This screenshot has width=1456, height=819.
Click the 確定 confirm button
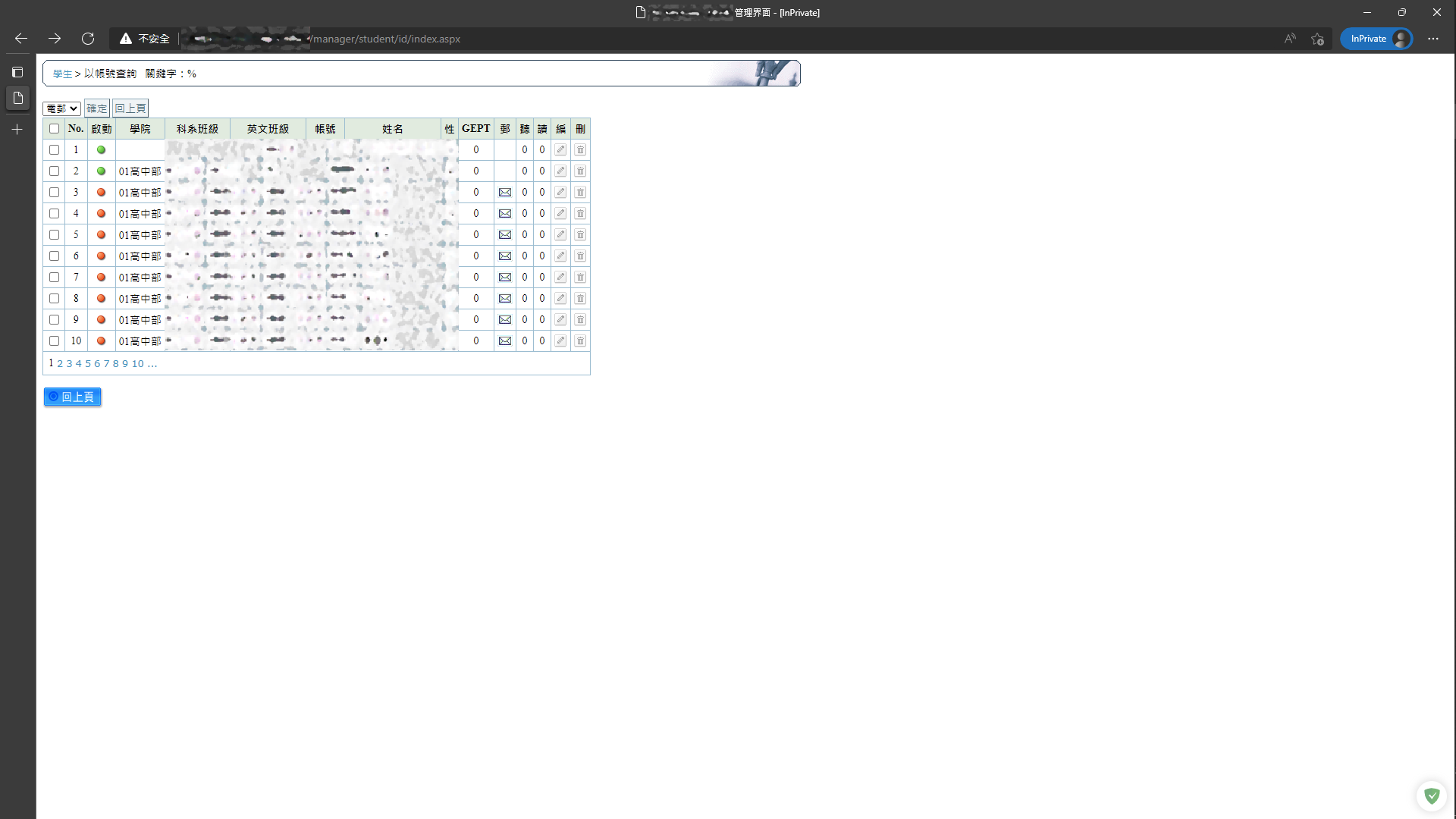(97, 108)
